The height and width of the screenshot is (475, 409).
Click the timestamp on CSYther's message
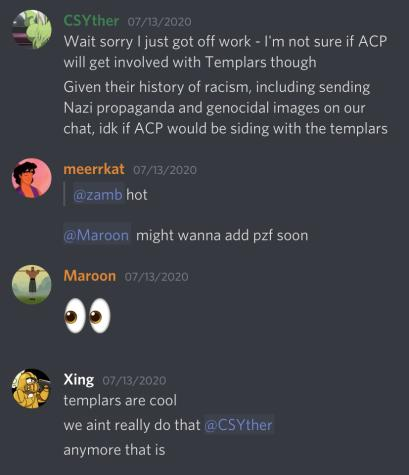pos(159,22)
